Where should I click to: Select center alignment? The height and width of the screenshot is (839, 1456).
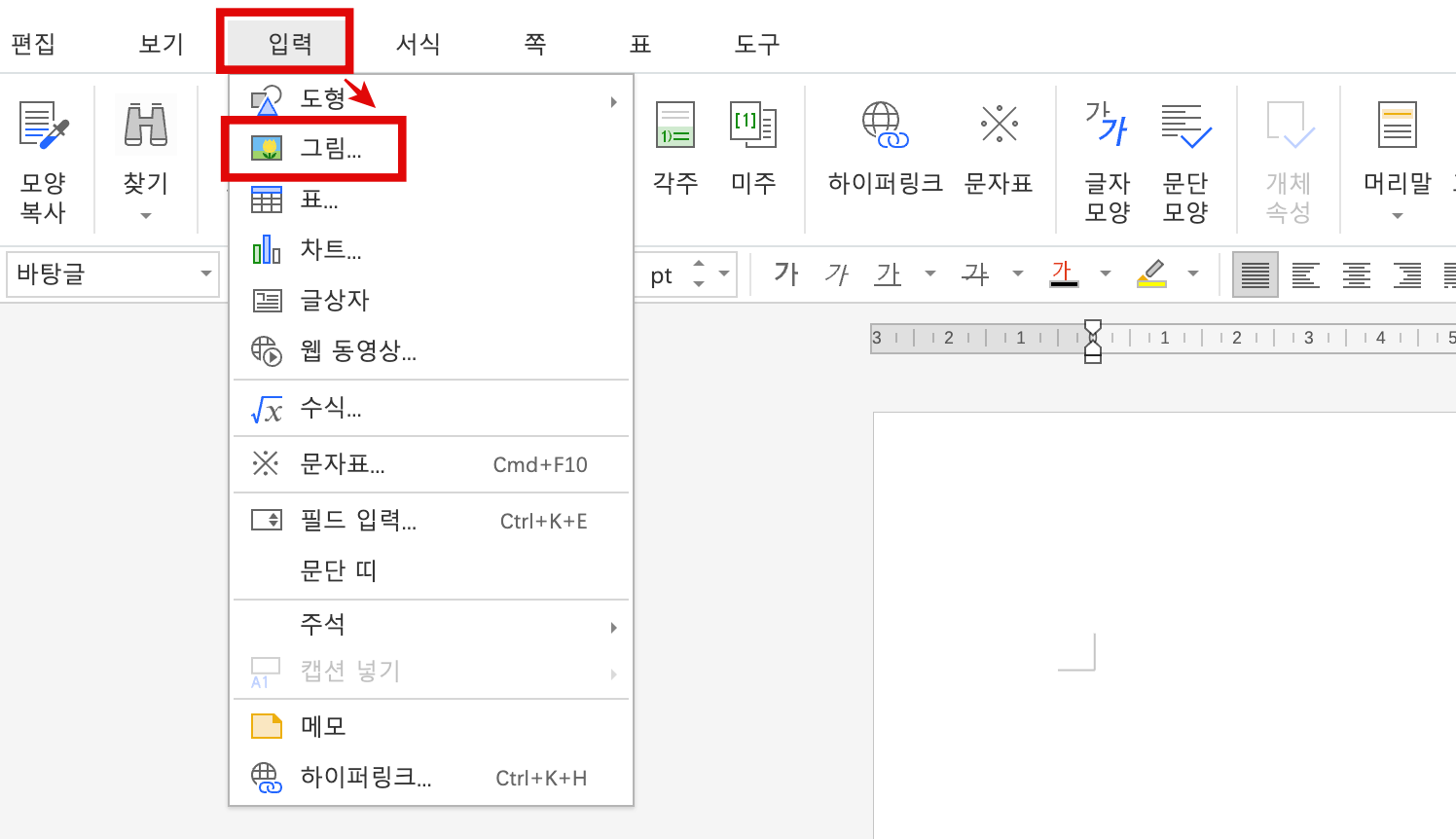pyautogui.click(x=1357, y=274)
